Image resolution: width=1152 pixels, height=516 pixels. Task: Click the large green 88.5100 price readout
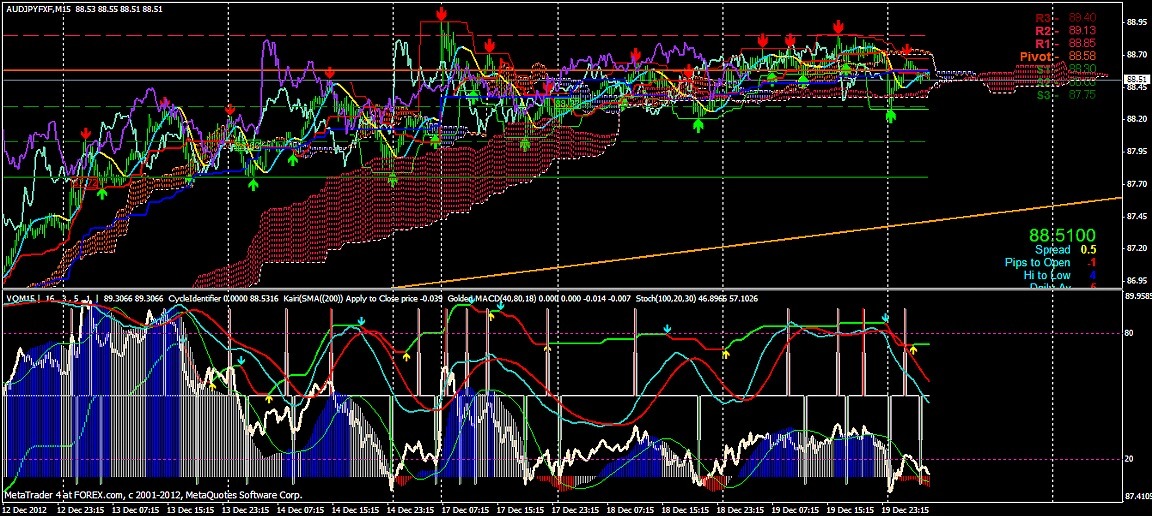point(1062,236)
